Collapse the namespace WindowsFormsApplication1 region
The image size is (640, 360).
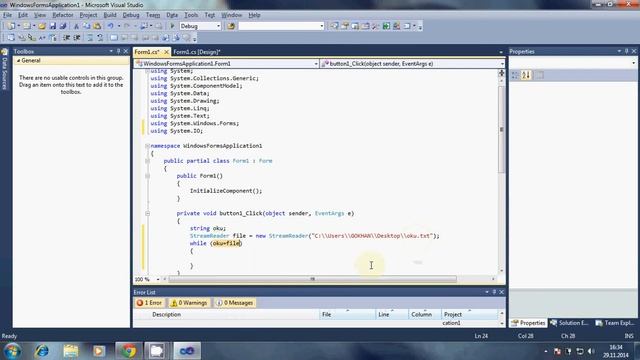point(147,146)
